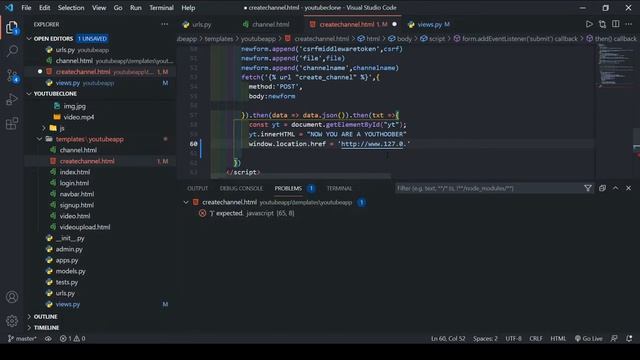Click the editor minimap
Screen dimensions: 640x360
pyautogui.click(x=615, y=65)
